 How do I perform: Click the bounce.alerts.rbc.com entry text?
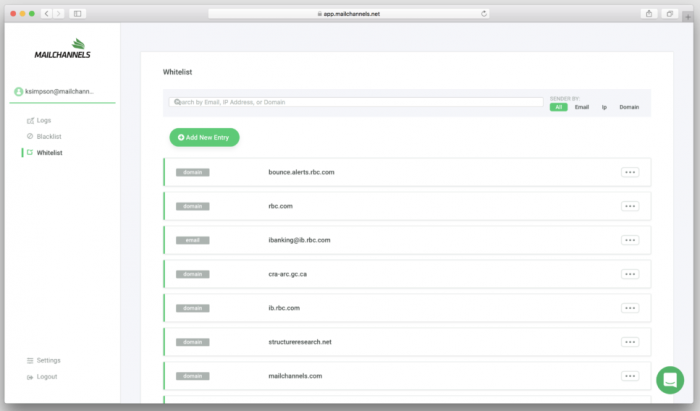[x=301, y=172]
